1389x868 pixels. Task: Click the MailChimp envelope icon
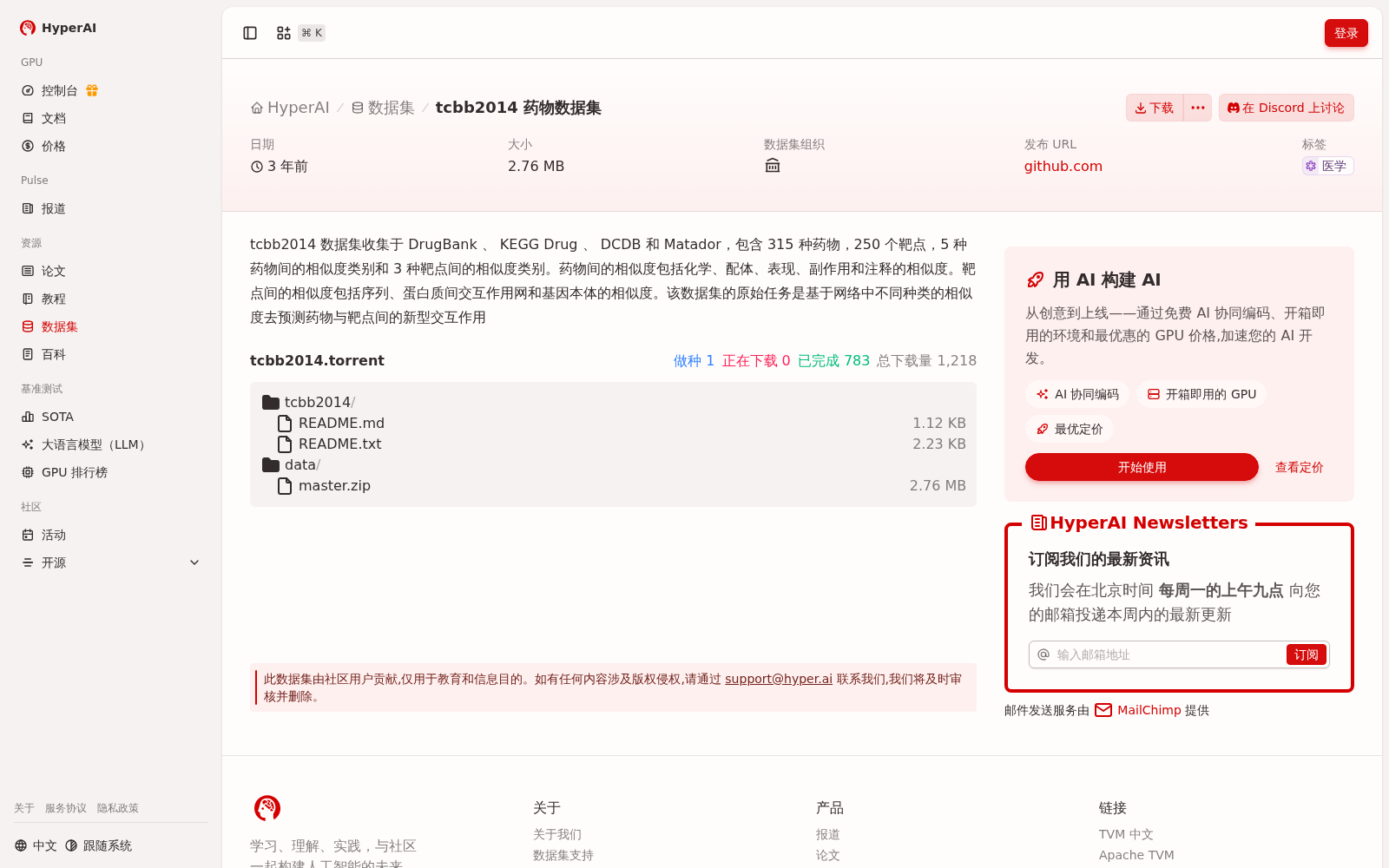(x=1103, y=710)
